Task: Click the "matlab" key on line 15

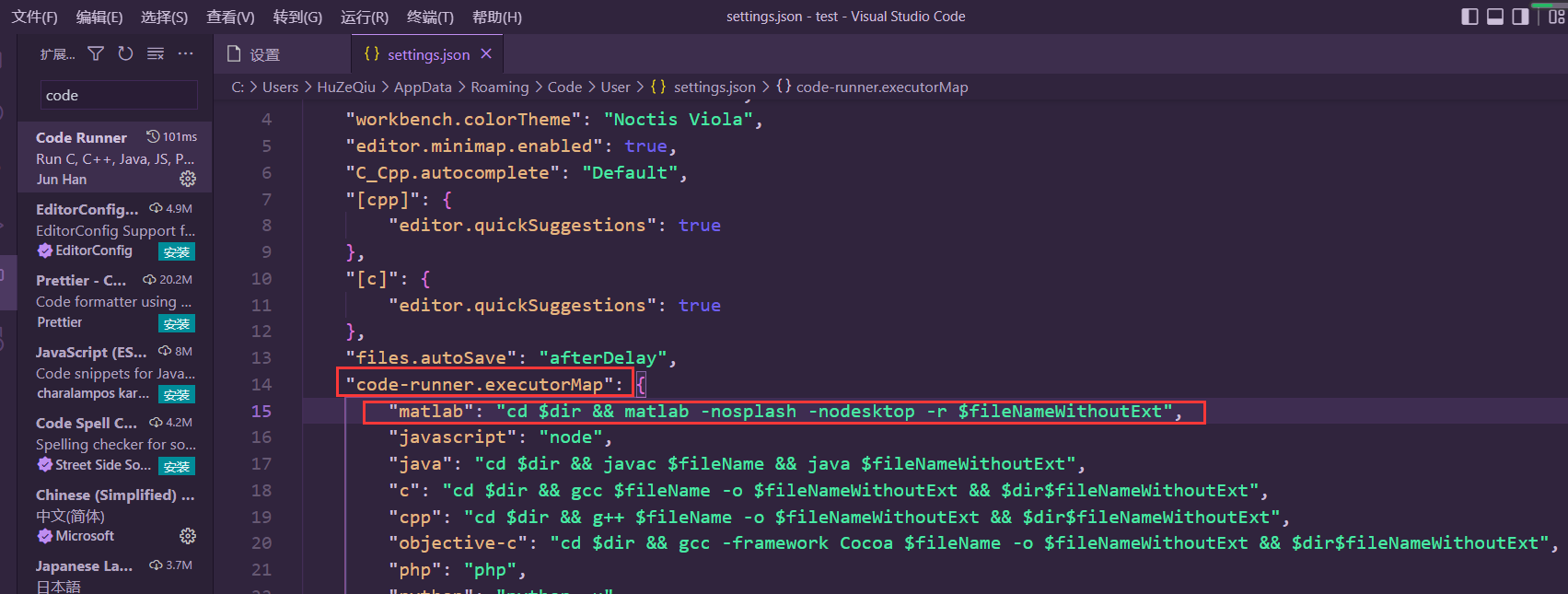Action: pos(431,411)
